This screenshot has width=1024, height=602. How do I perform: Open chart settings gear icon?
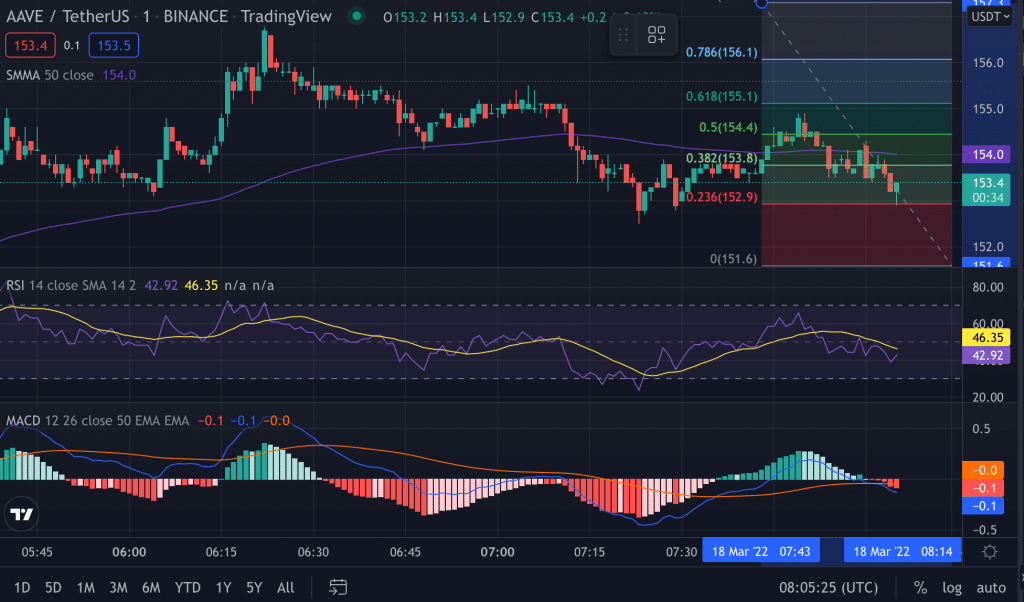click(990, 552)
